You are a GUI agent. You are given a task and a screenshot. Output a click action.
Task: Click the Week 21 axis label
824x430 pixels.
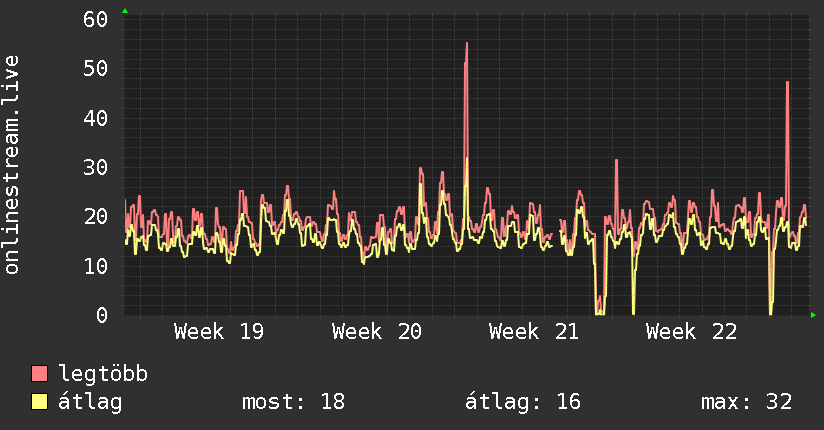[x=533, y=332]
